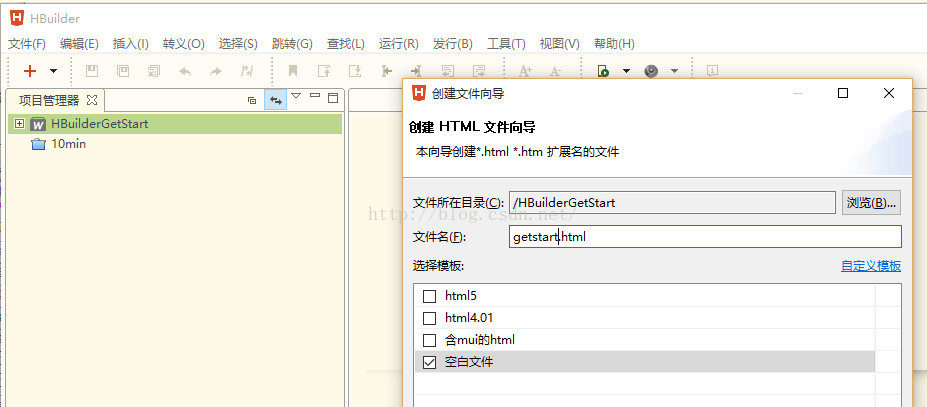
Task: Open the 视图(V) menu
Action: tap(560, 44)
